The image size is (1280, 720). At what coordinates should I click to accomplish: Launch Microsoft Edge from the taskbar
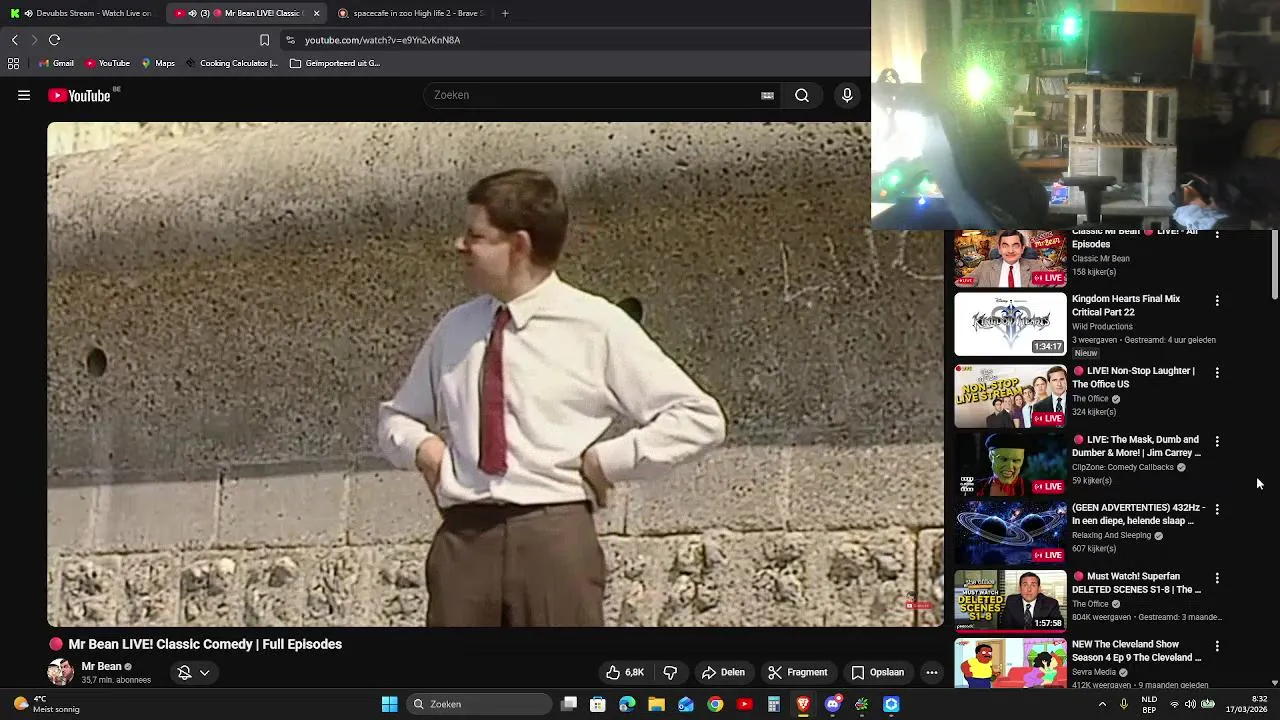tap(627, 704)
